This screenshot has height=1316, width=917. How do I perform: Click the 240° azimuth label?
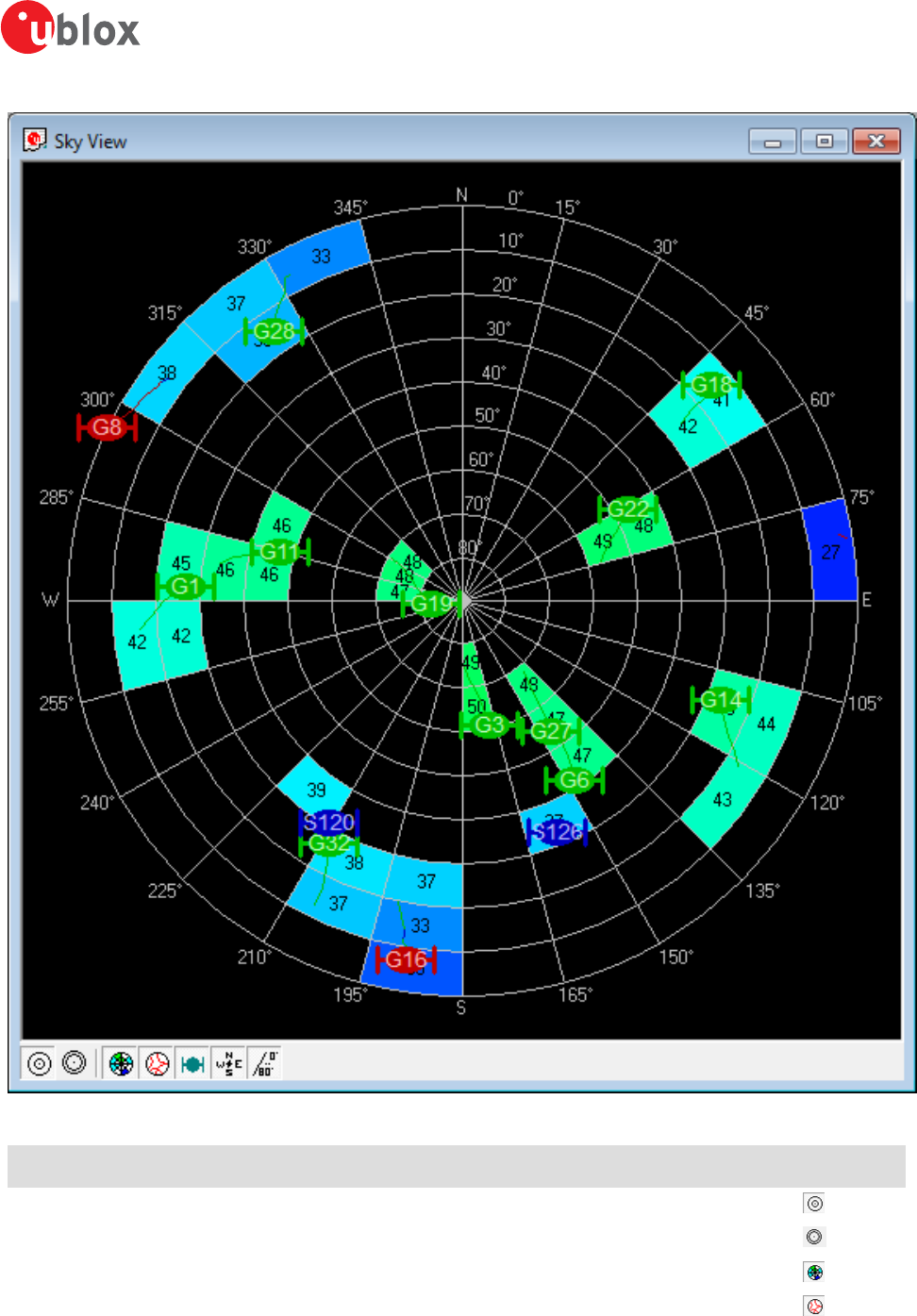tap(97, 803)
